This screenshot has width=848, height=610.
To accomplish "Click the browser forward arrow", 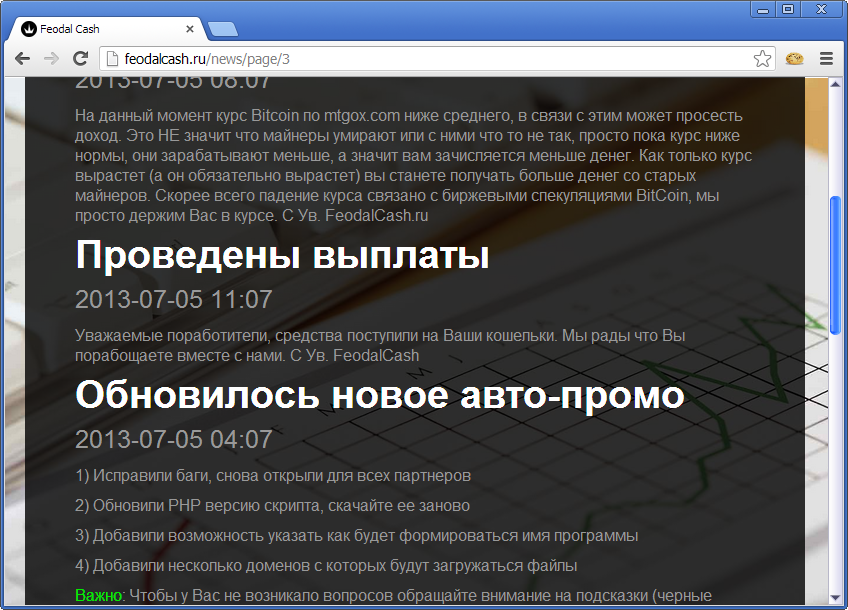I will (x=51, y=58).
